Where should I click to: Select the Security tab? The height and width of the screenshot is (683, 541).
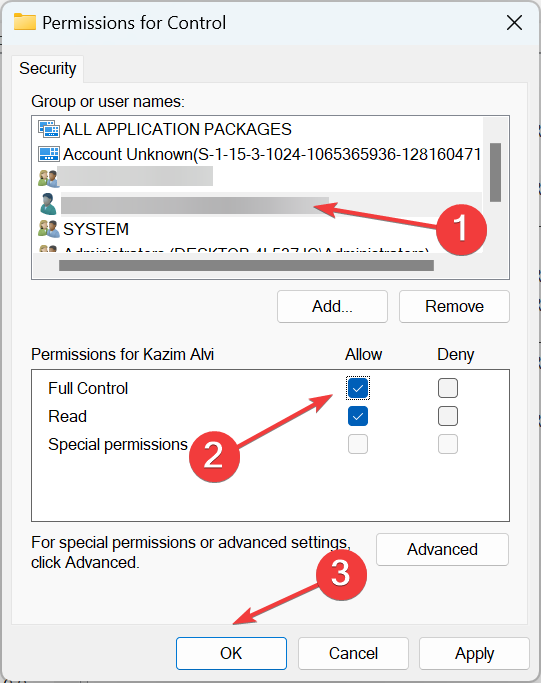tap(47, 69)
